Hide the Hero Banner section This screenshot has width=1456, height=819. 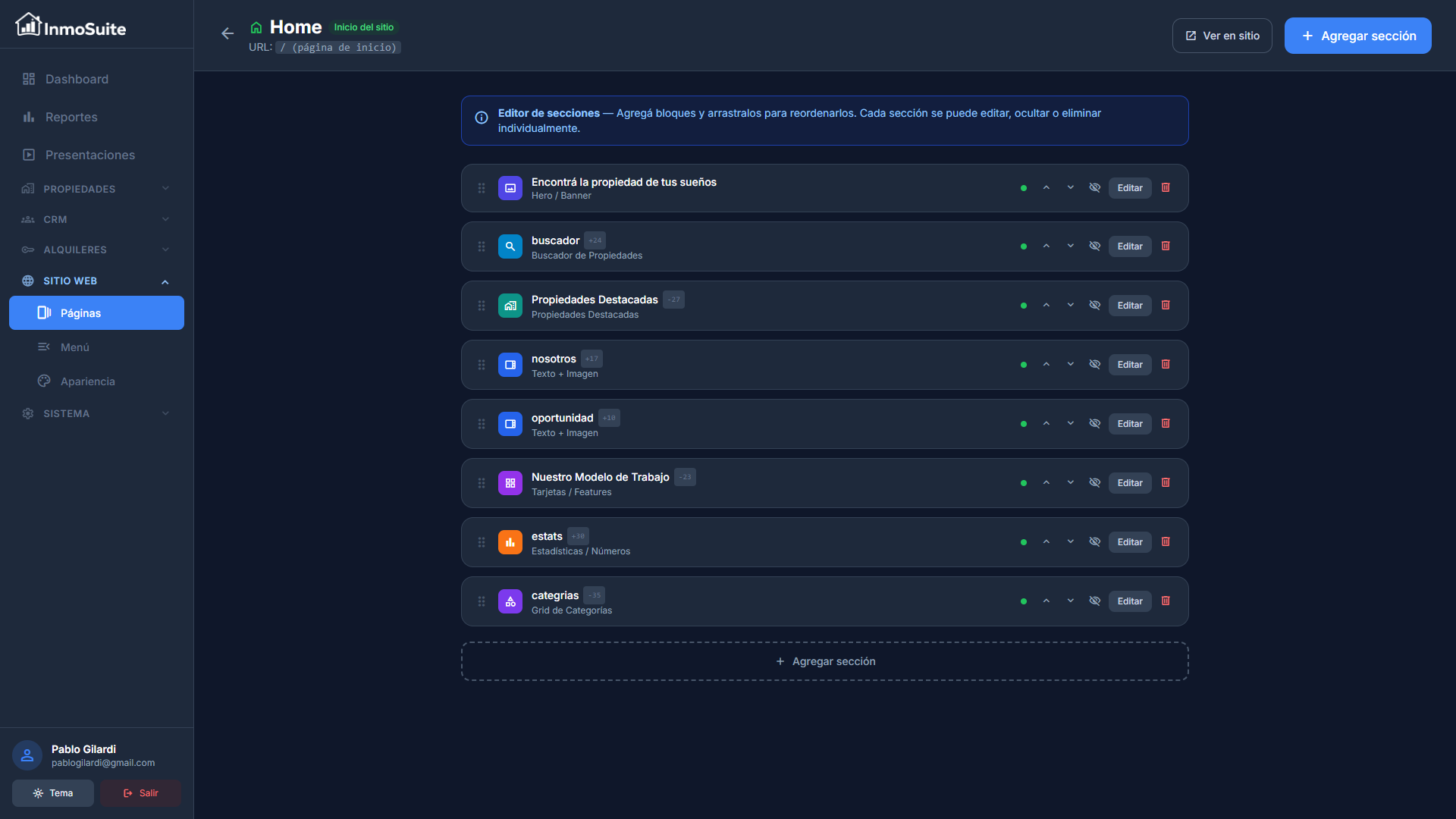point(1094,188)
